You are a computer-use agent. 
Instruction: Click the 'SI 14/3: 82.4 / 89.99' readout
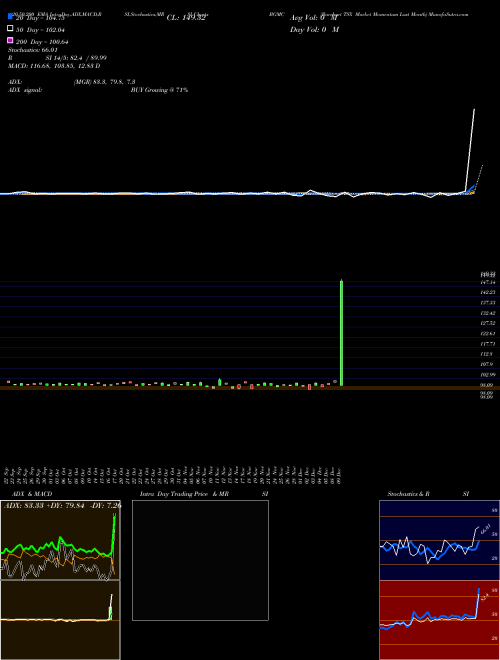[76, 58]
